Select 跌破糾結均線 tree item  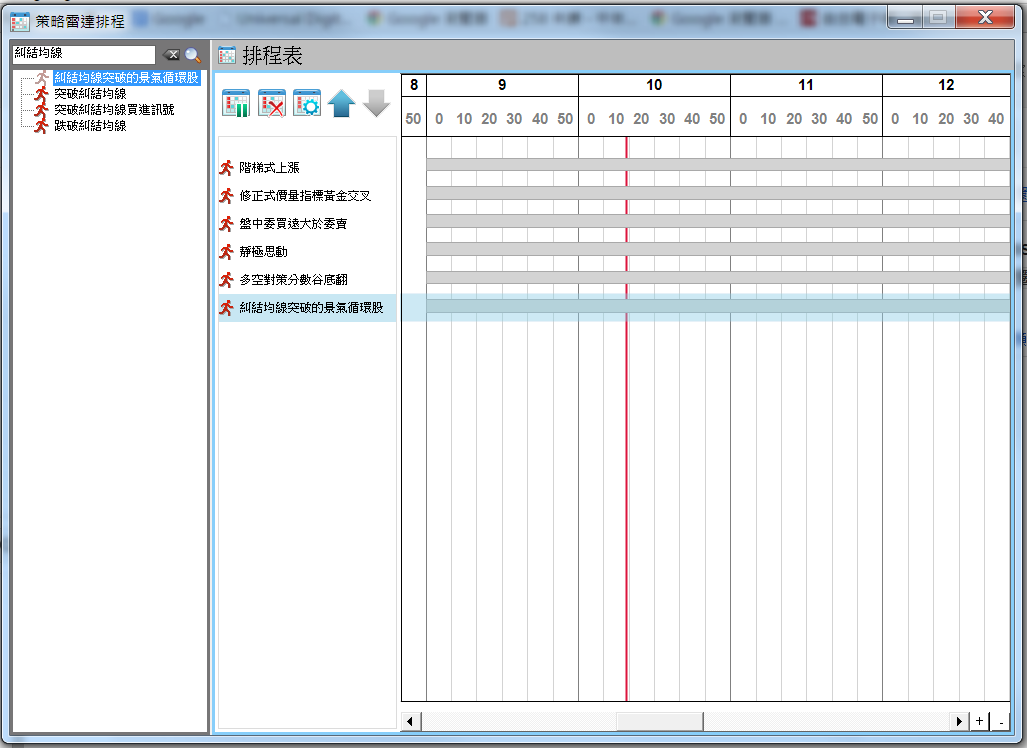pyautogui.click(x=90, y=125)
